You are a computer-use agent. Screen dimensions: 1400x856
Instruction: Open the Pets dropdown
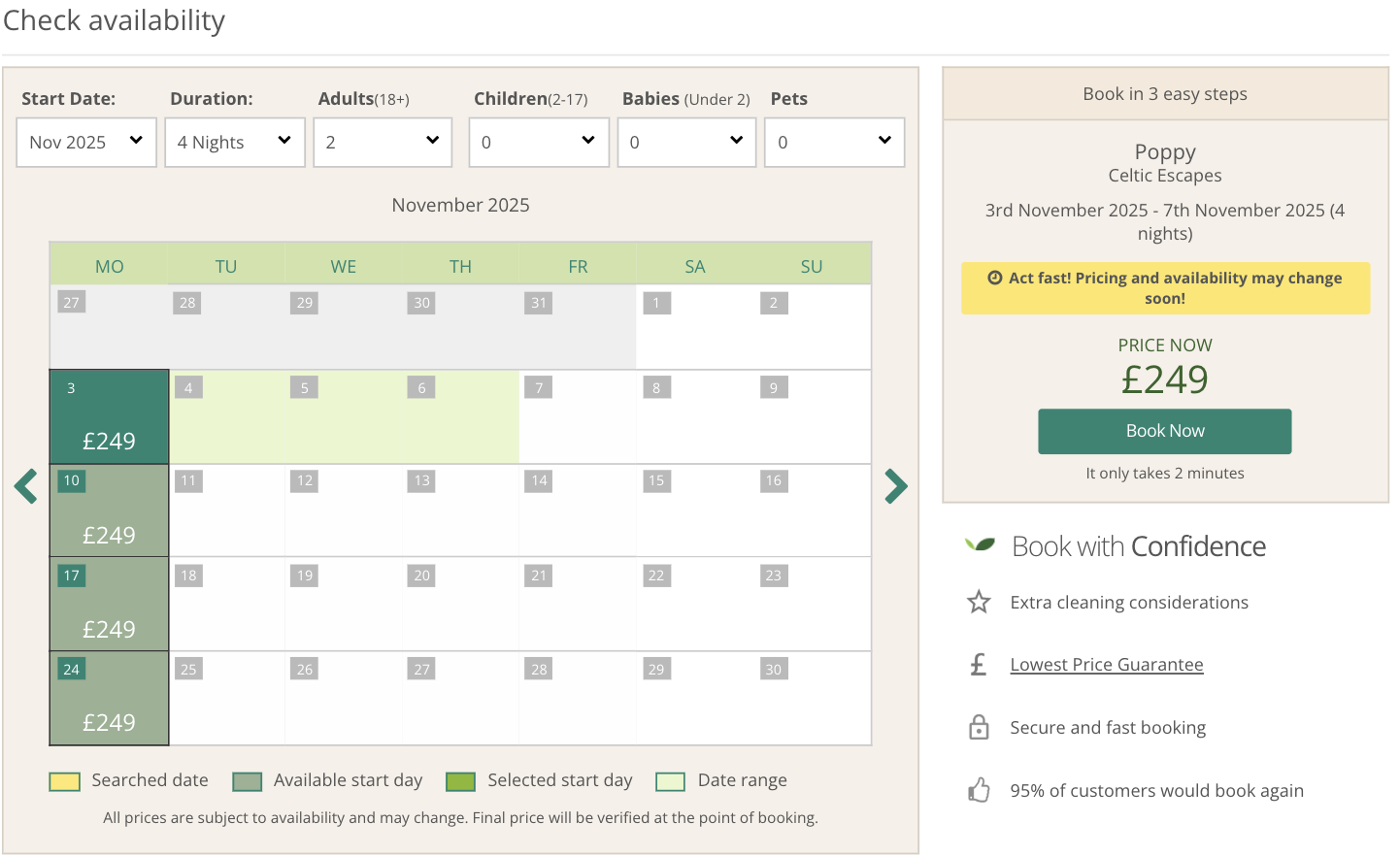point(835,143)
